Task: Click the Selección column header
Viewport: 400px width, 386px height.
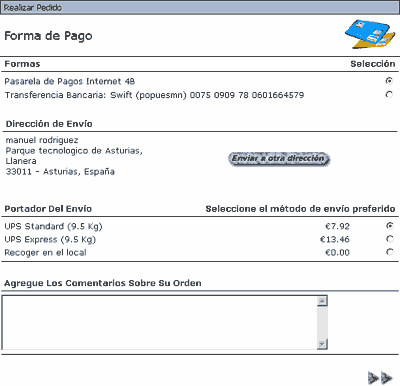Action: [x=373, y=64]
